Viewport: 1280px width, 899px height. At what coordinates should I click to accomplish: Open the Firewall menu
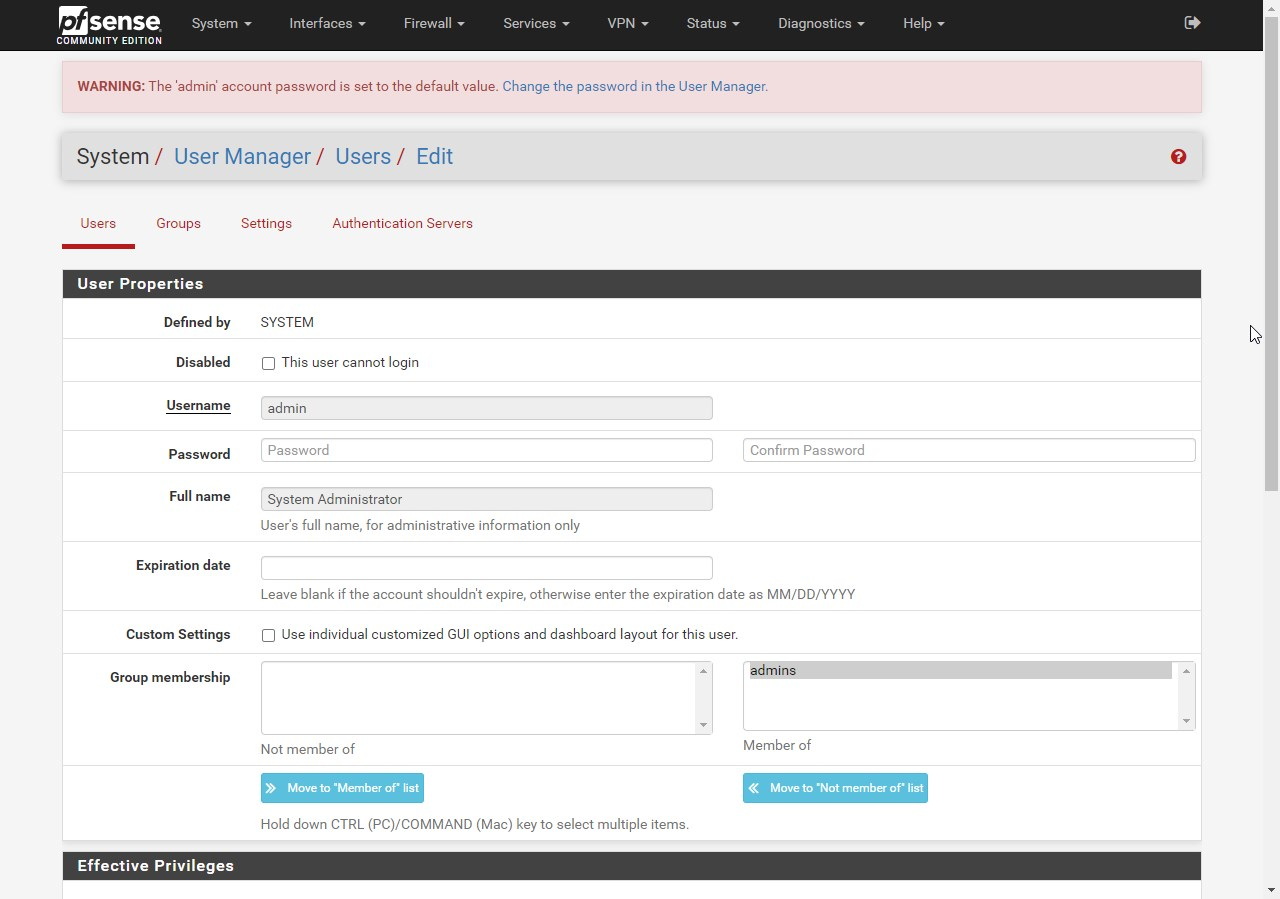[434, 23]
